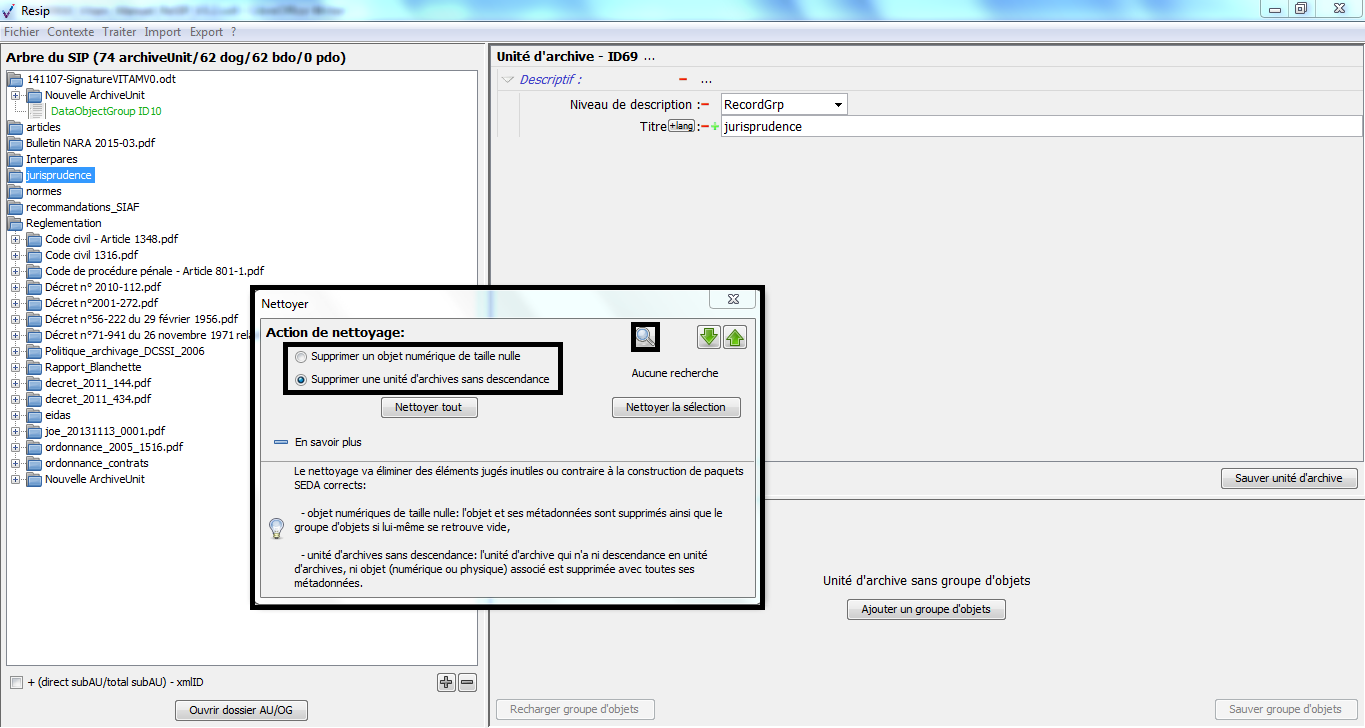Click the green plus icon next to Titre
1365x728 pixels.
point(715,127)
